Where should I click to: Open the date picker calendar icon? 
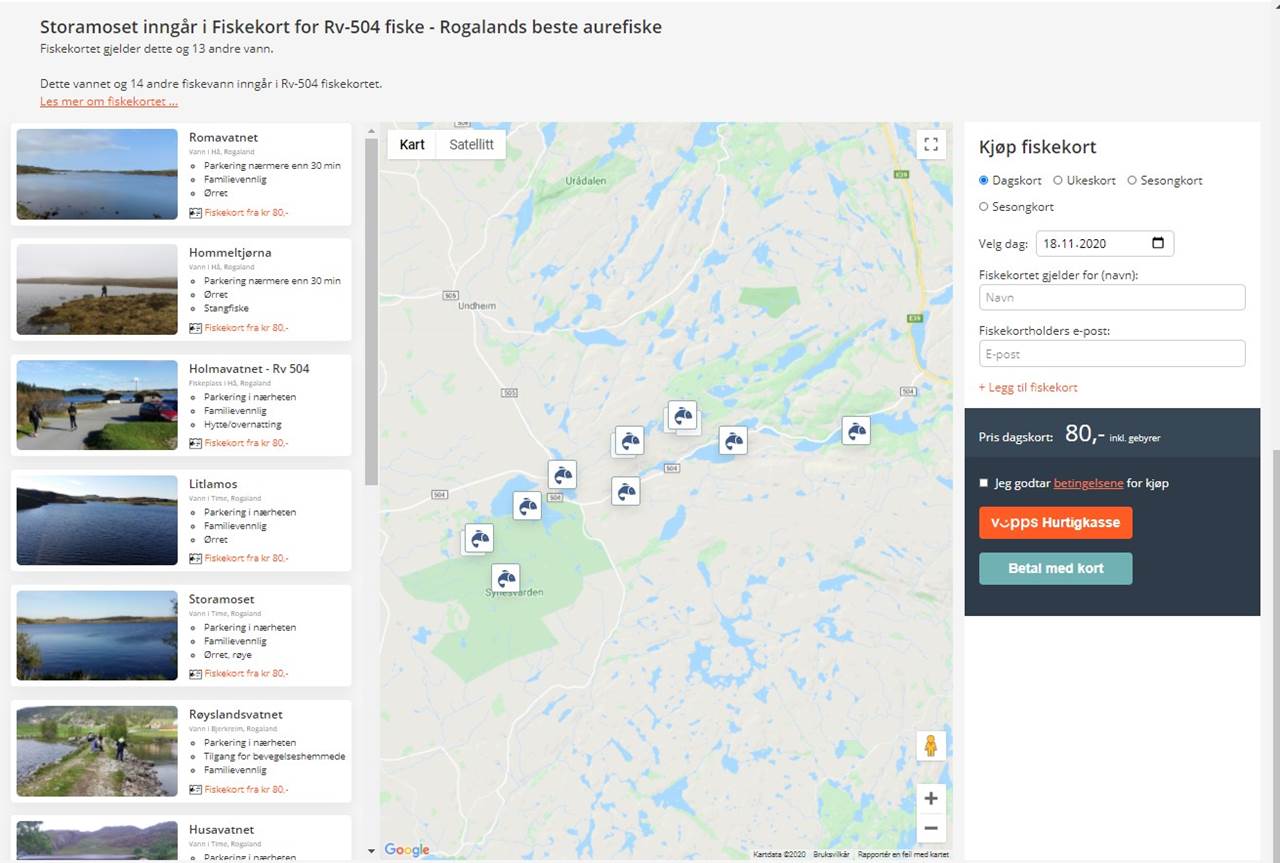coord(1158,243)
